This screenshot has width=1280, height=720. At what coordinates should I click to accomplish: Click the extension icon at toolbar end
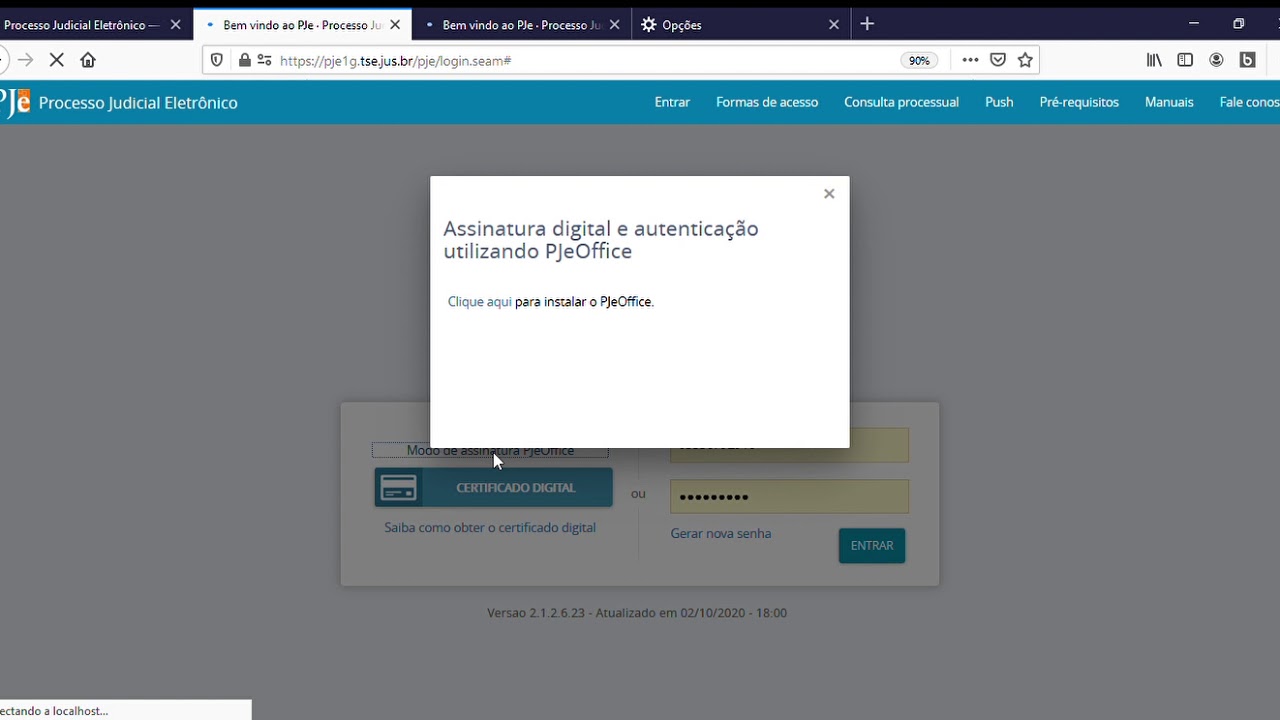point(1247,60)
